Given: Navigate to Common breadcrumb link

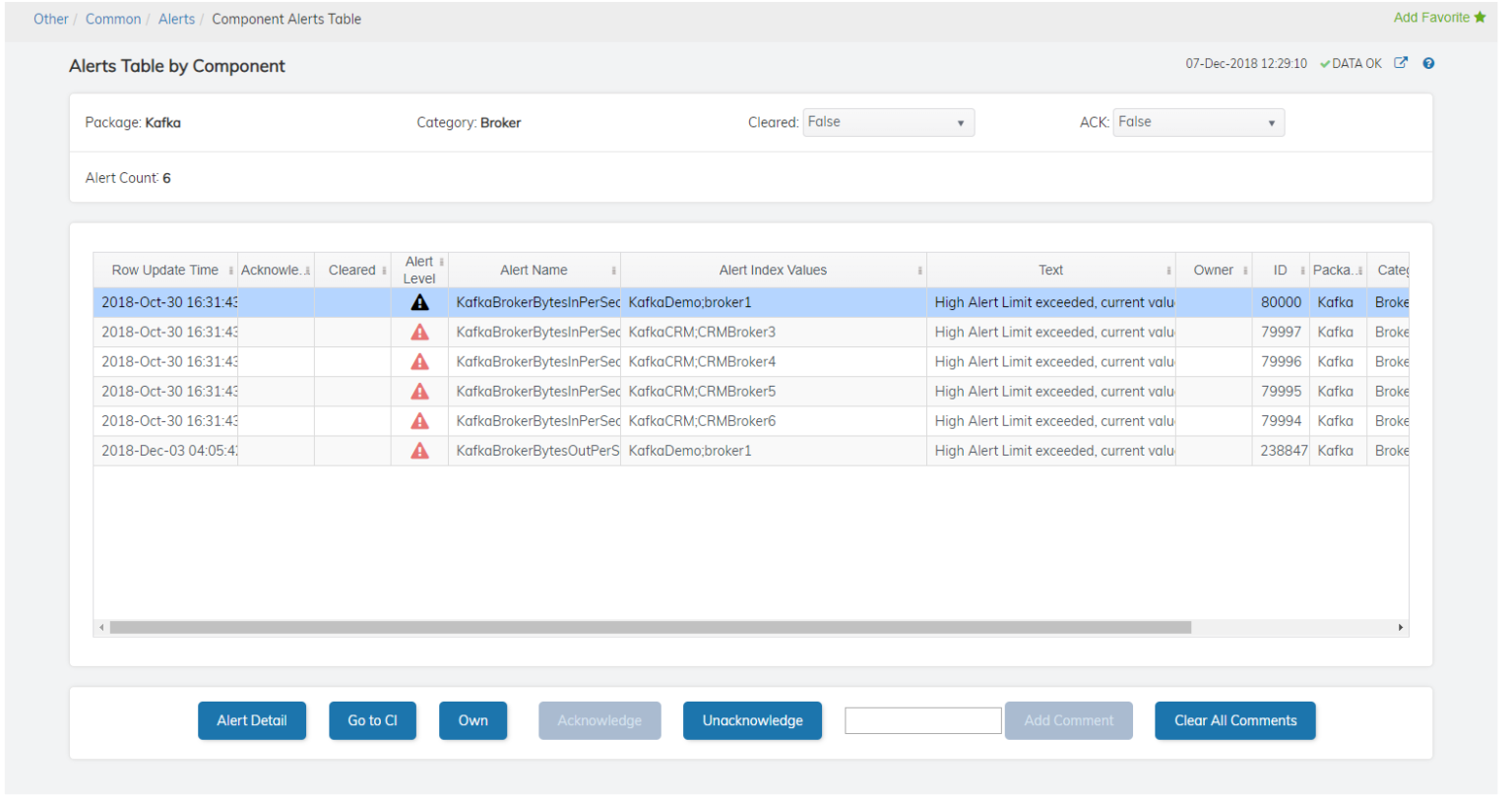Looking at the screenshot, I should [113, 19].
